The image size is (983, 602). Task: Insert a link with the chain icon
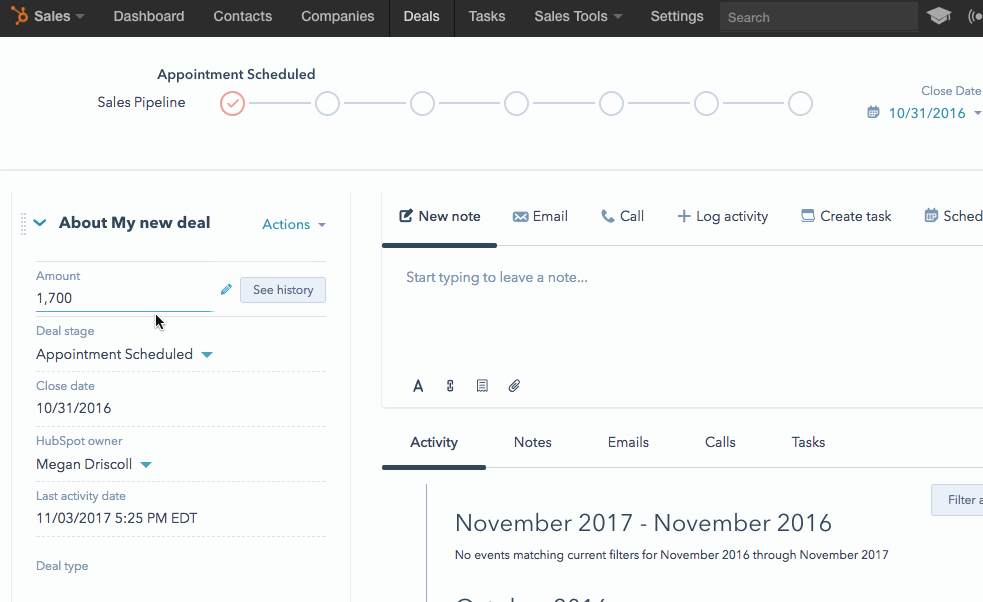[450, 386]
